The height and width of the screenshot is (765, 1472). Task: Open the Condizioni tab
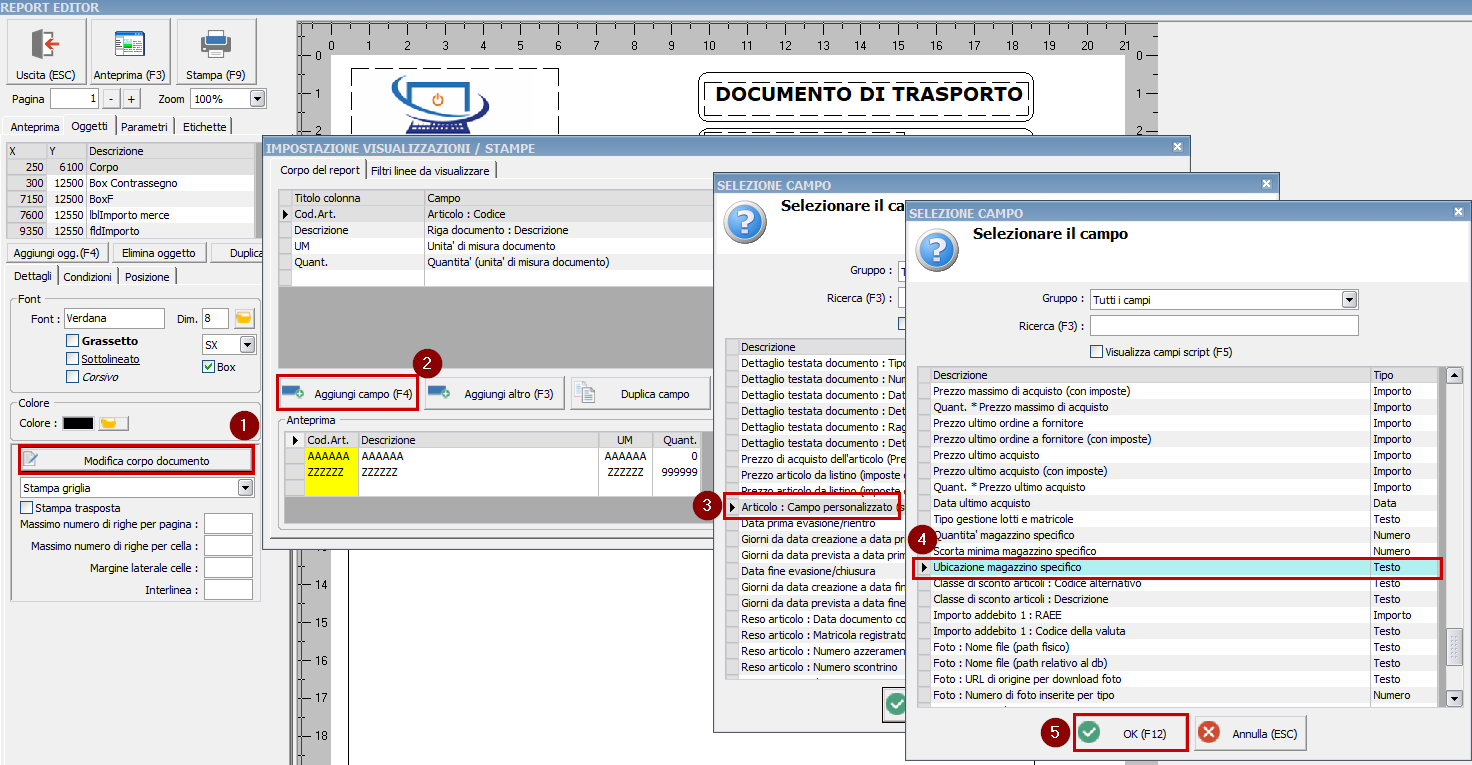pyautogui.click(x=88, y=277)
